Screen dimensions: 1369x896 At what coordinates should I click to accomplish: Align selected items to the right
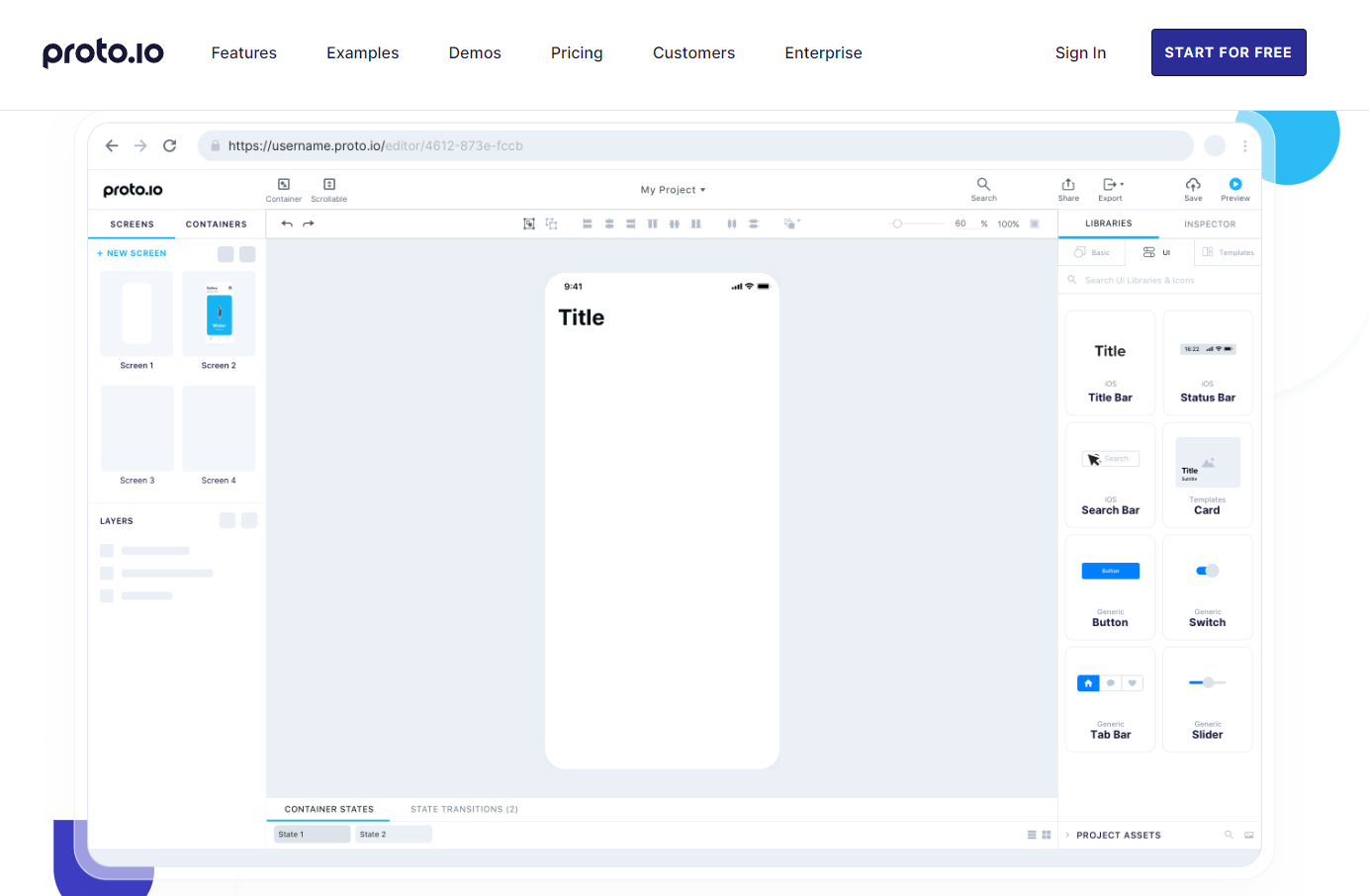pyautogui.click(x=631, y=224)
